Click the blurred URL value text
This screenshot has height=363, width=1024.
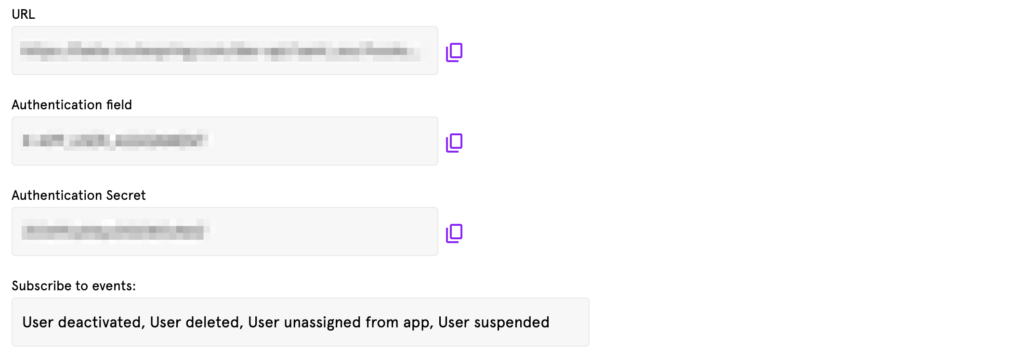point(219,51)
